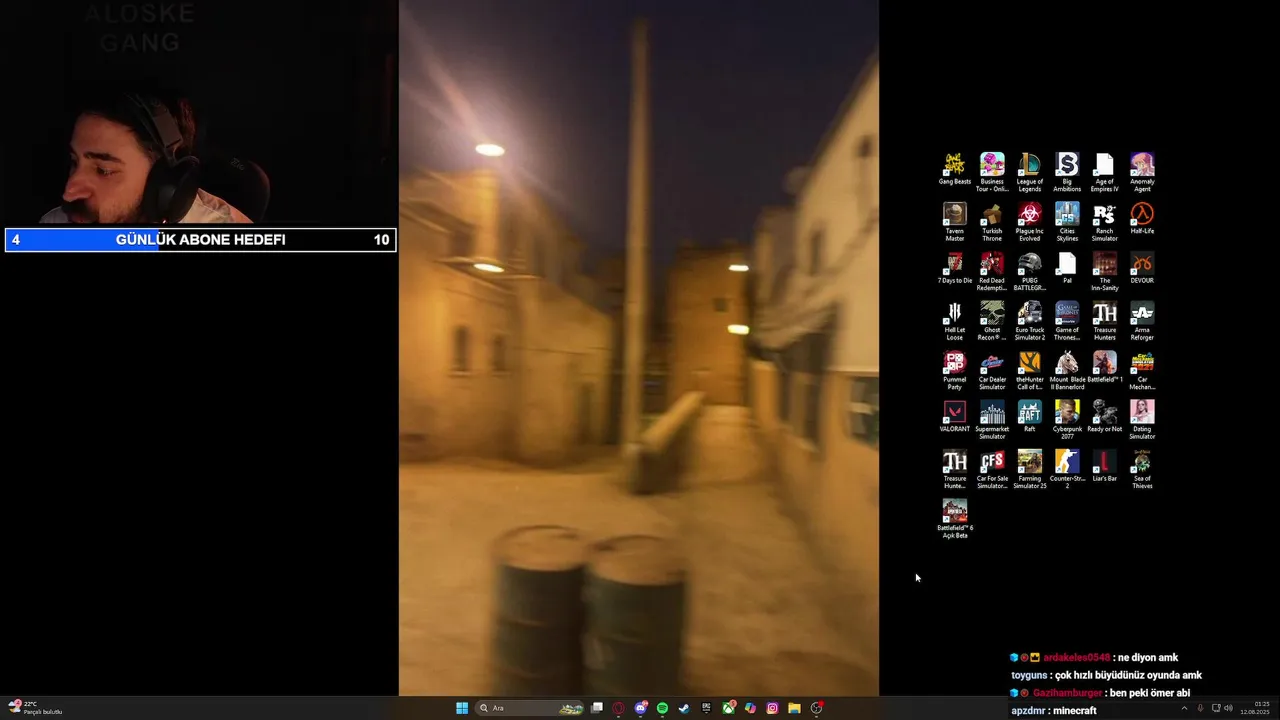Screen dimensions: 1280x720
Task: Select the Hell Let Loose icon
Action: [x=955, y=321]
